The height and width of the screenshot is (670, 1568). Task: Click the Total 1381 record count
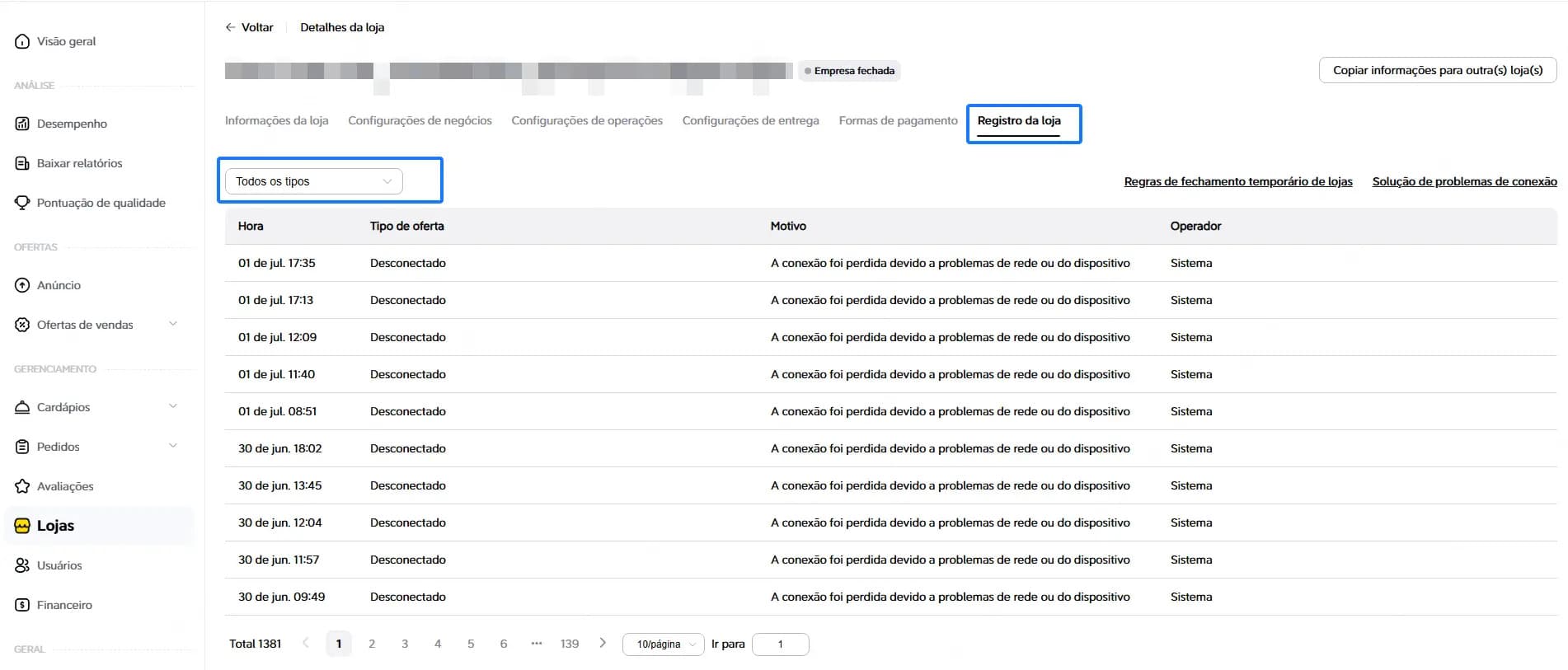pos(256,644)
